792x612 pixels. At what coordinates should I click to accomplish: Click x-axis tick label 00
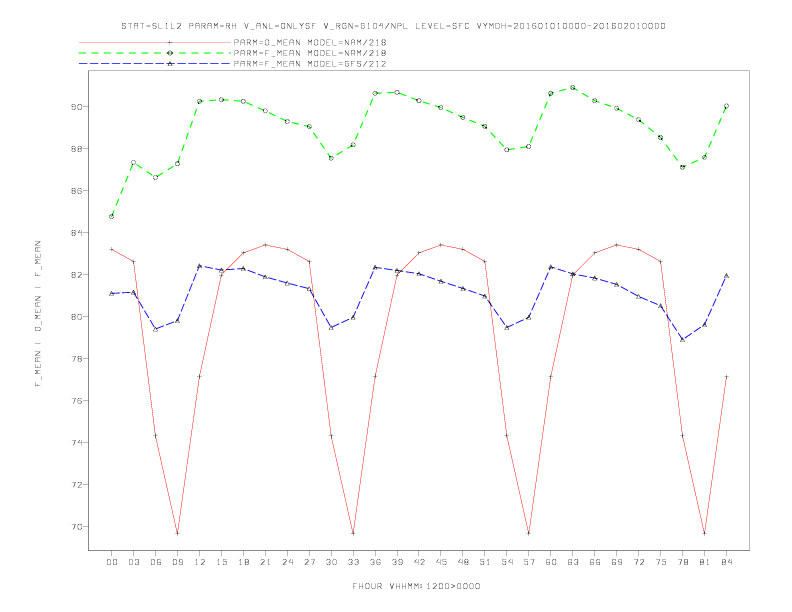pos(112,562)
